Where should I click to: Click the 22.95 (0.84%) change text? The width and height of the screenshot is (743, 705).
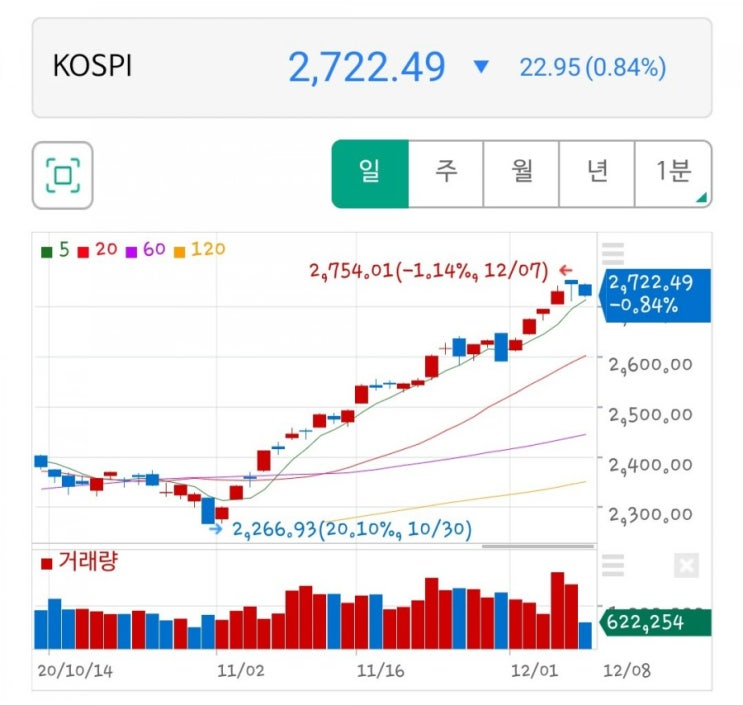click(593, 67)
